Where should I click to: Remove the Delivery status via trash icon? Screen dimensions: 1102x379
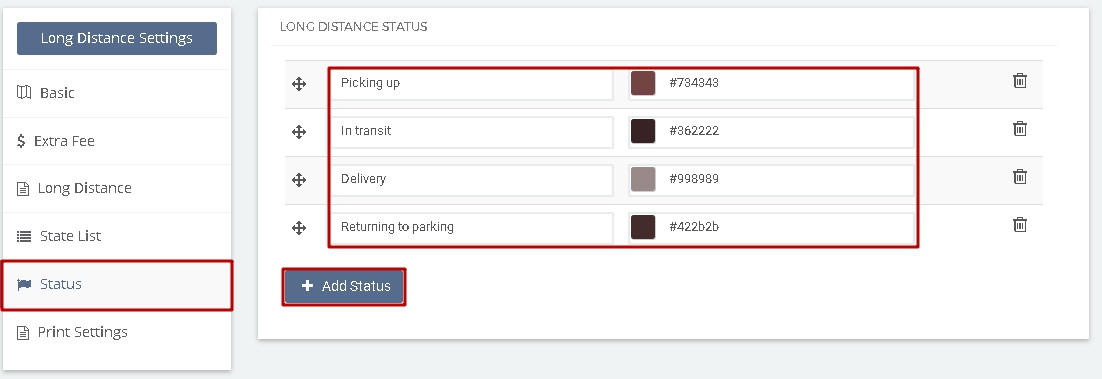[1020, 176]
